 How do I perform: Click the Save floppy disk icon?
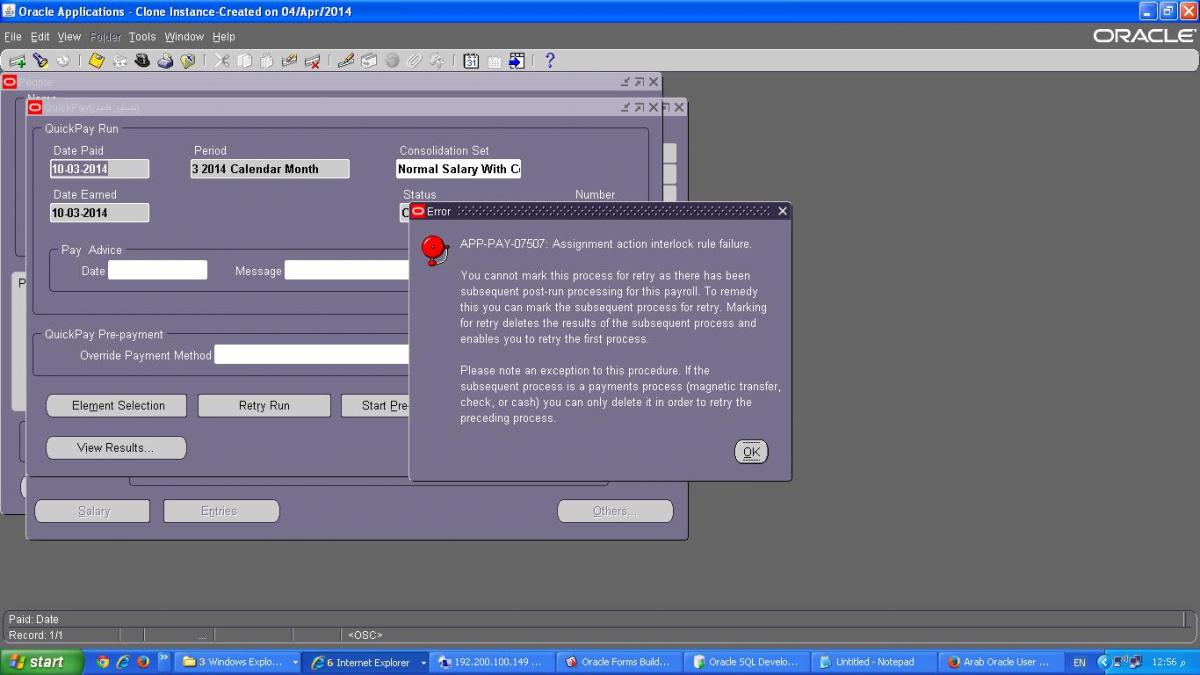coord(97,61)
